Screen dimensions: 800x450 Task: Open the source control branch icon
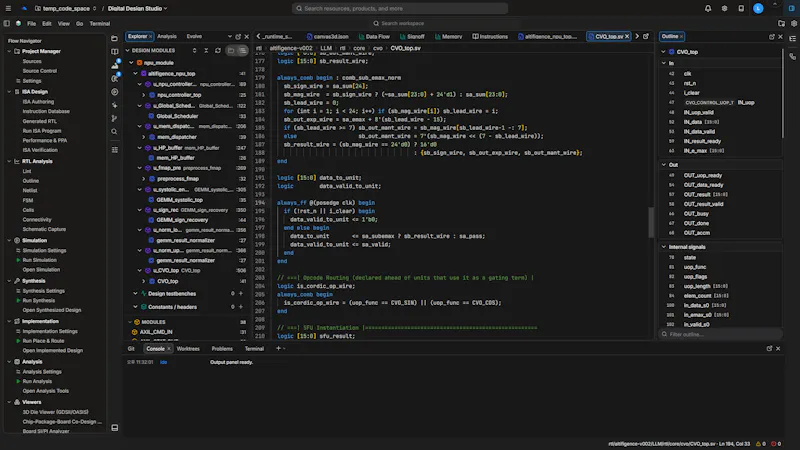pos(114,118)
